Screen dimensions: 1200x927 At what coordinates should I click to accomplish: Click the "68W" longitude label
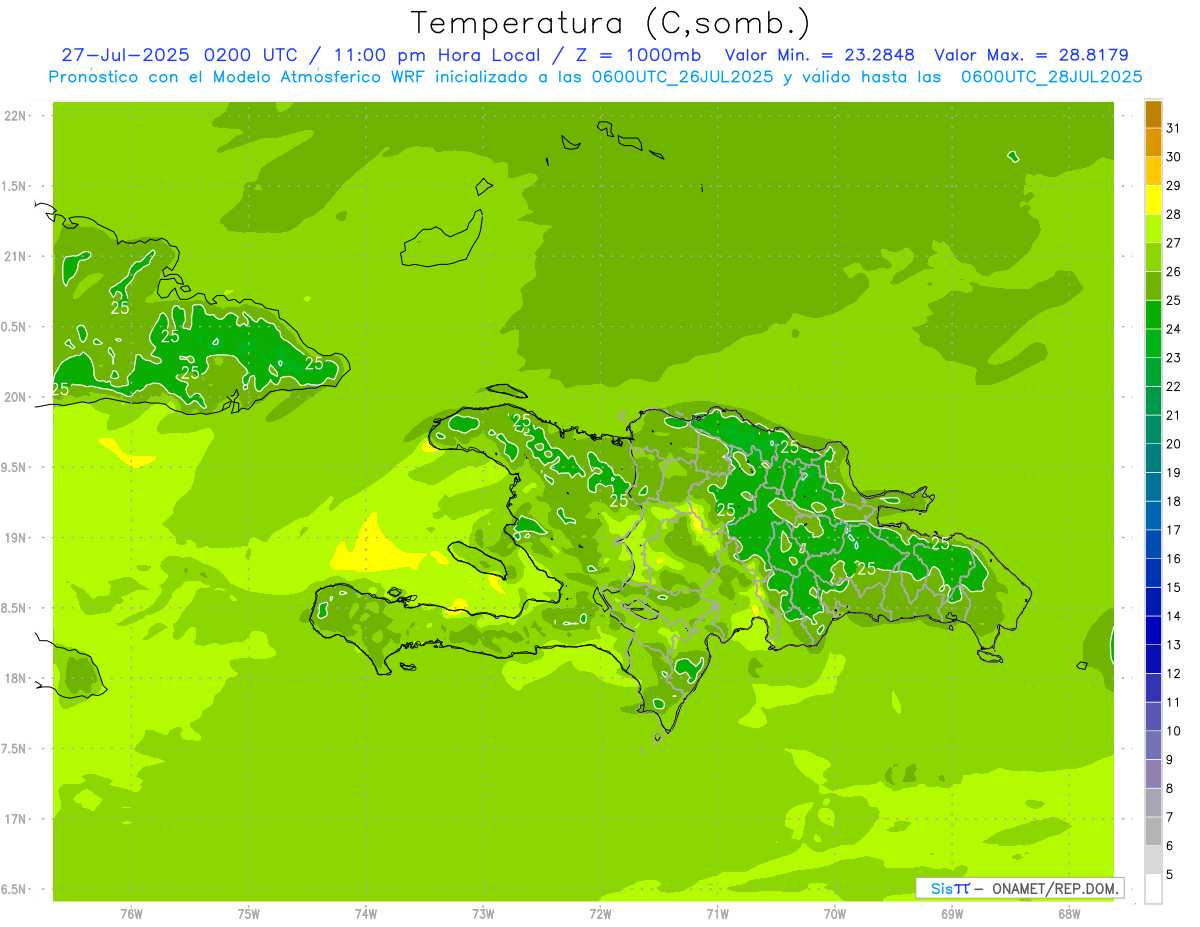click(x=1069, y=914)
